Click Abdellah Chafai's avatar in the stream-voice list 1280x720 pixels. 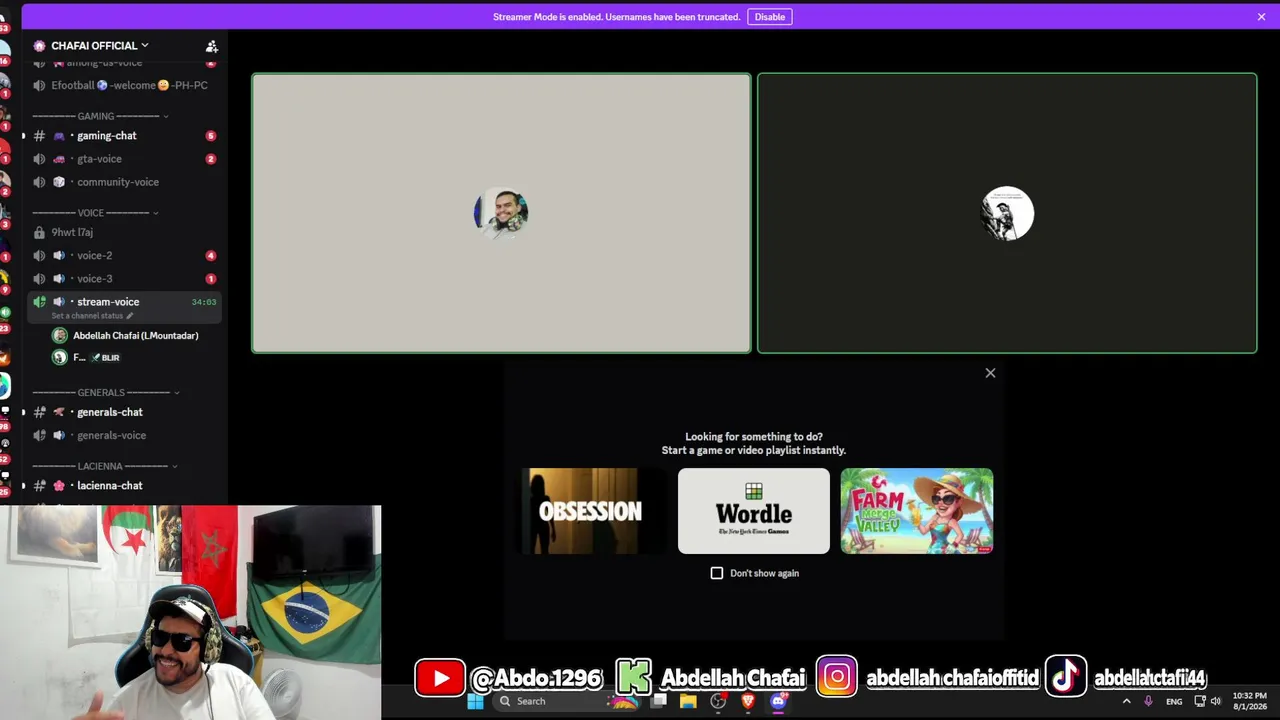(x=60, y=336)
